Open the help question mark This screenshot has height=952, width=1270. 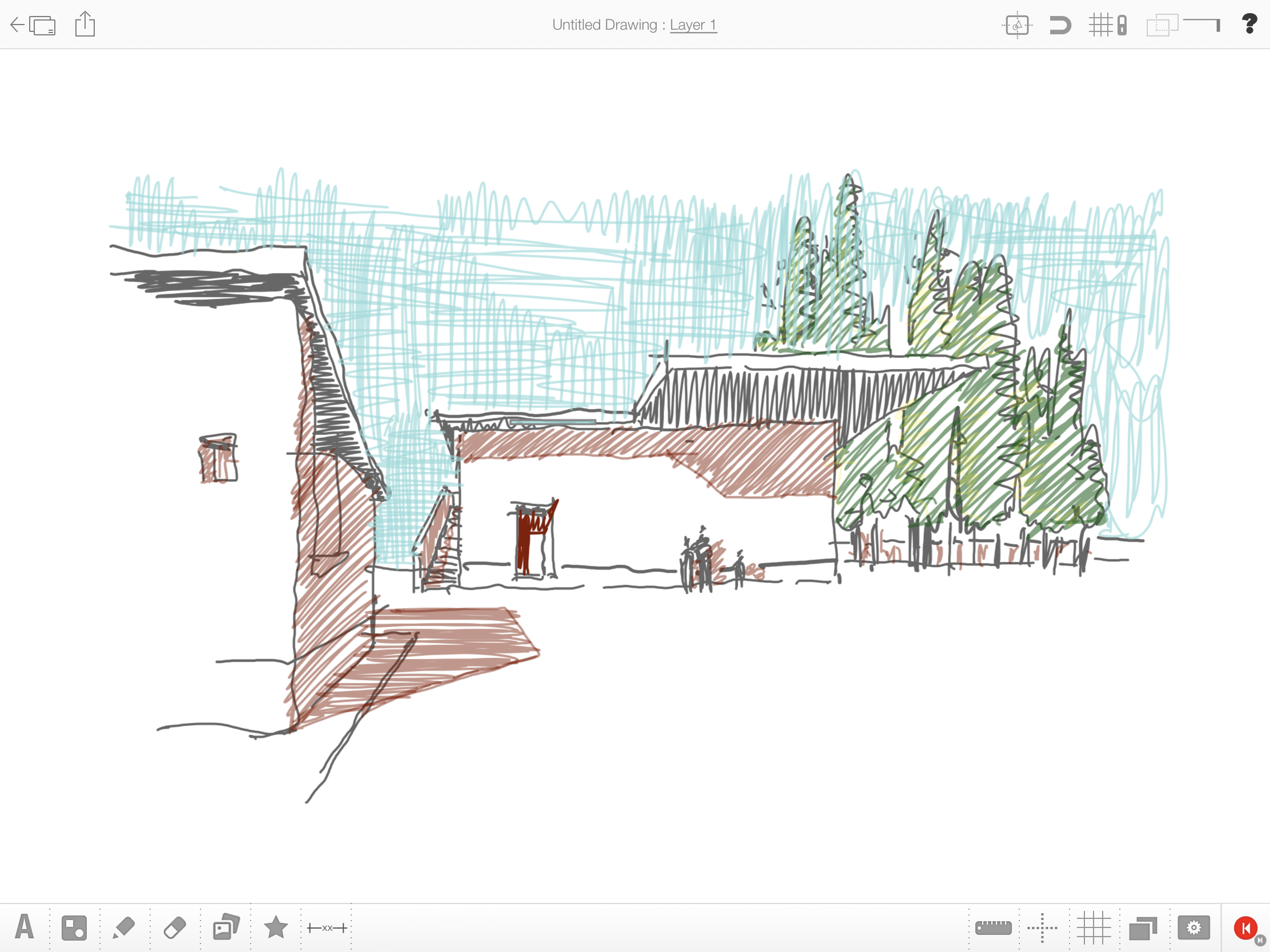(1249, 24)
